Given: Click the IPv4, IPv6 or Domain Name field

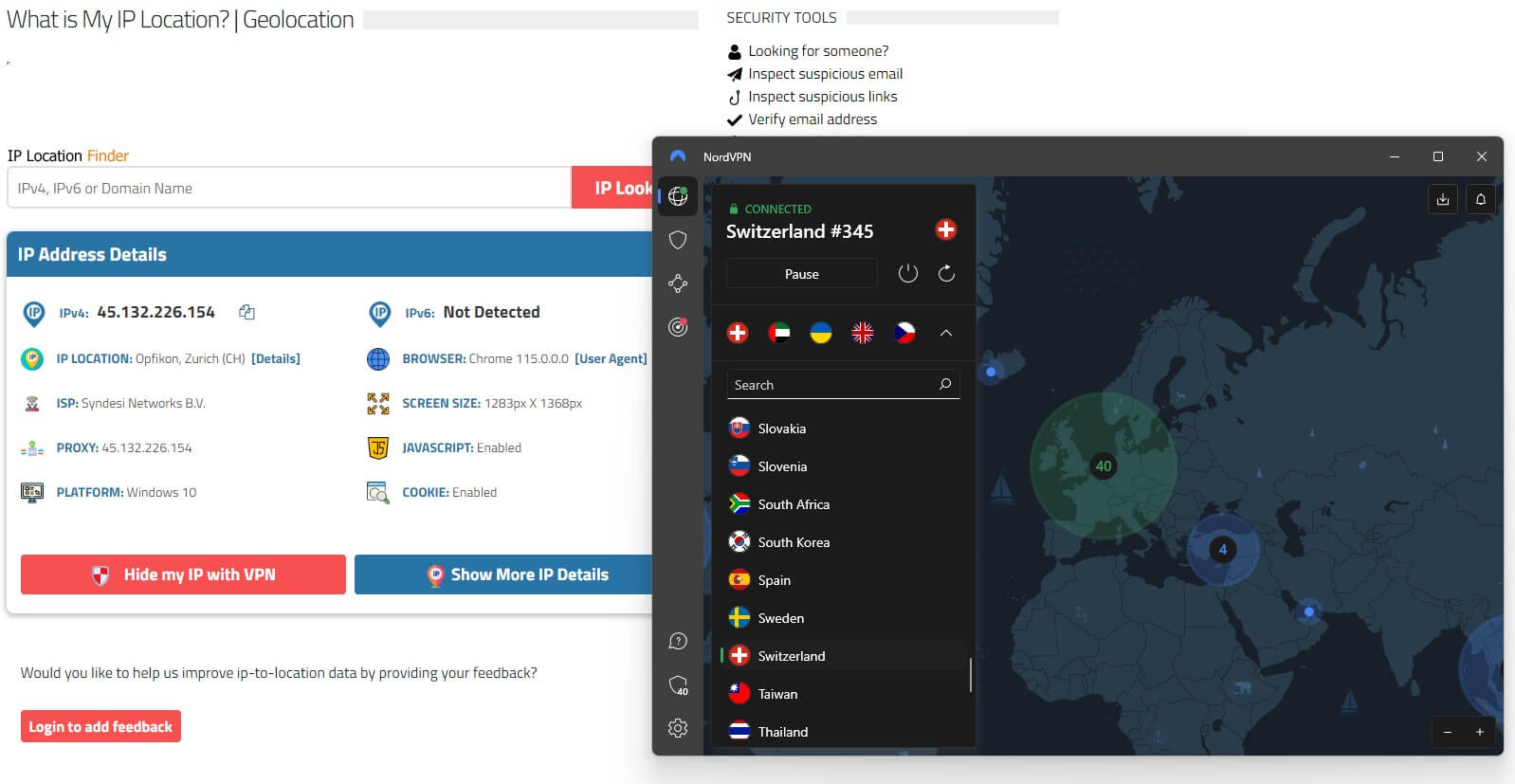Looking at the screenshot, I should (x=288, y=188).
